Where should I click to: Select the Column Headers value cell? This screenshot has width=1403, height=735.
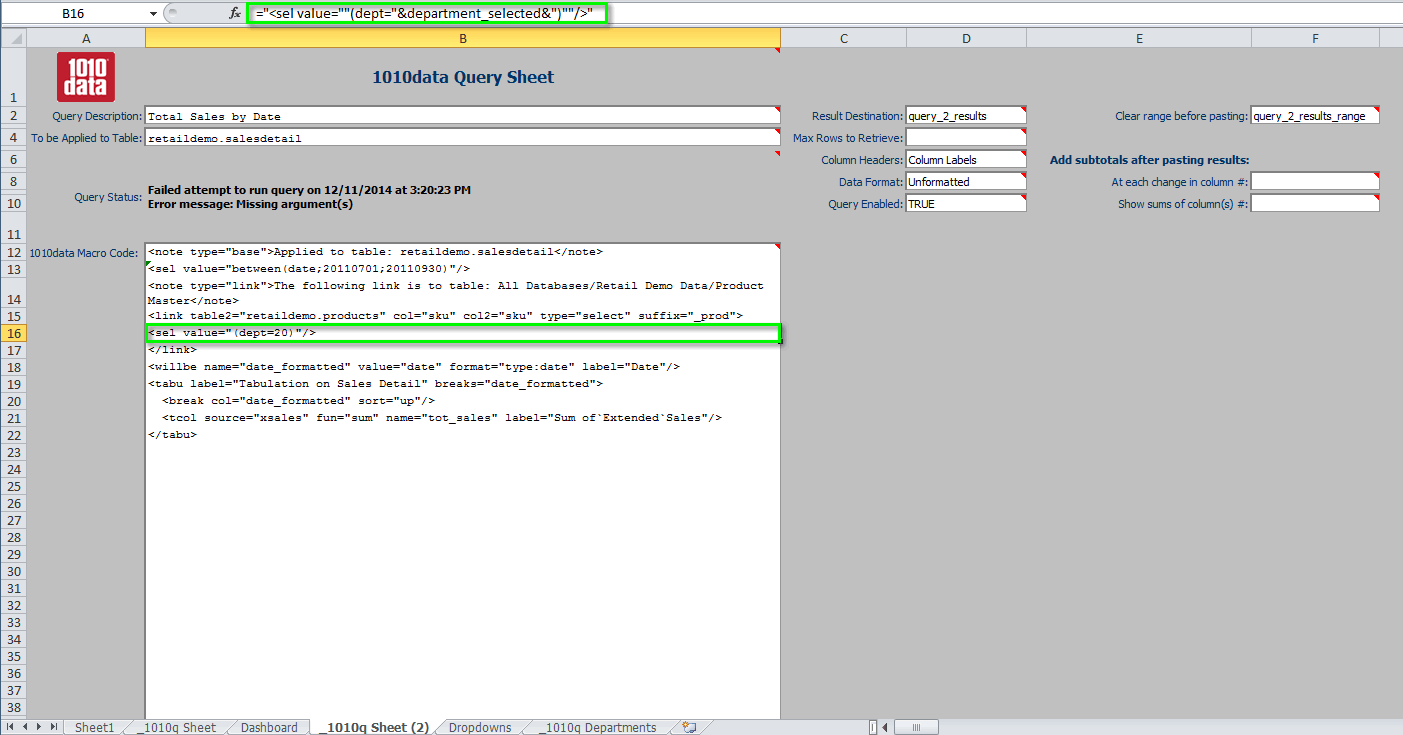pos(966,160)
